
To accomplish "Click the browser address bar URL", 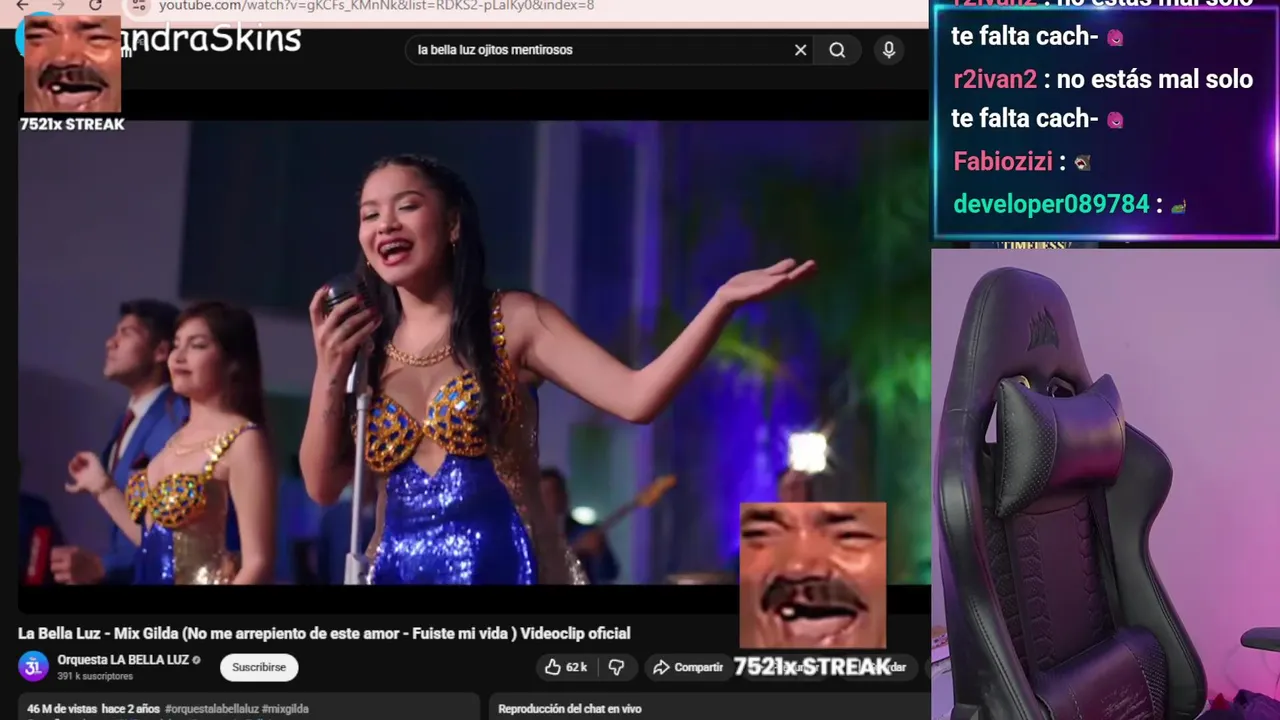I will 376,6.
